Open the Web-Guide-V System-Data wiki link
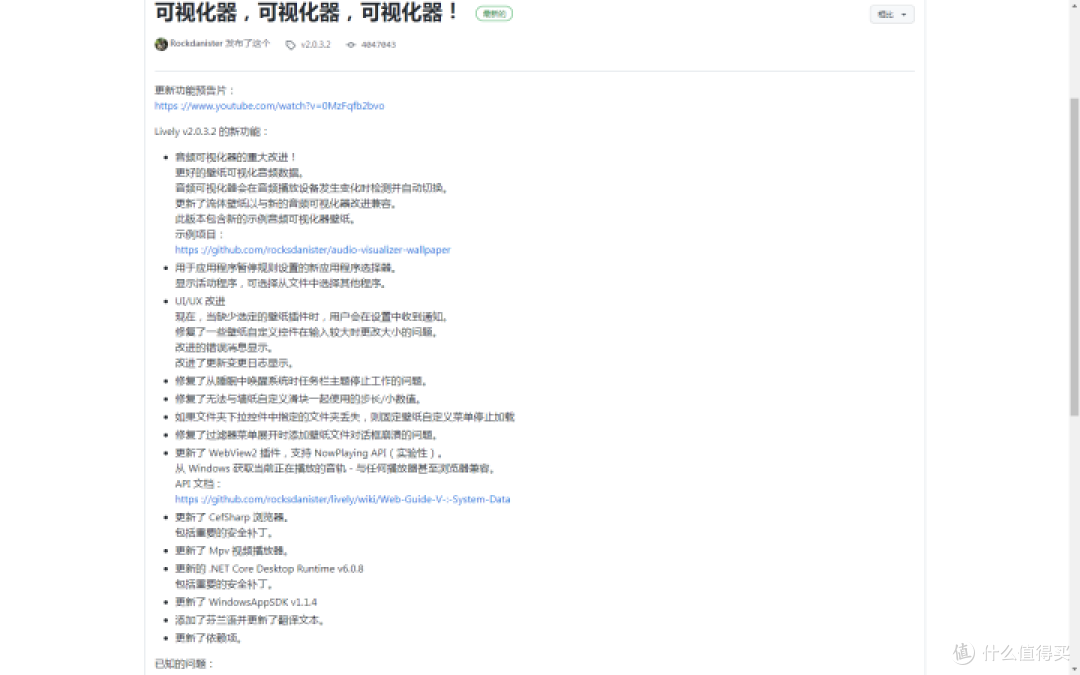The height and width of the screenshot is (675, 1080). 342,499
